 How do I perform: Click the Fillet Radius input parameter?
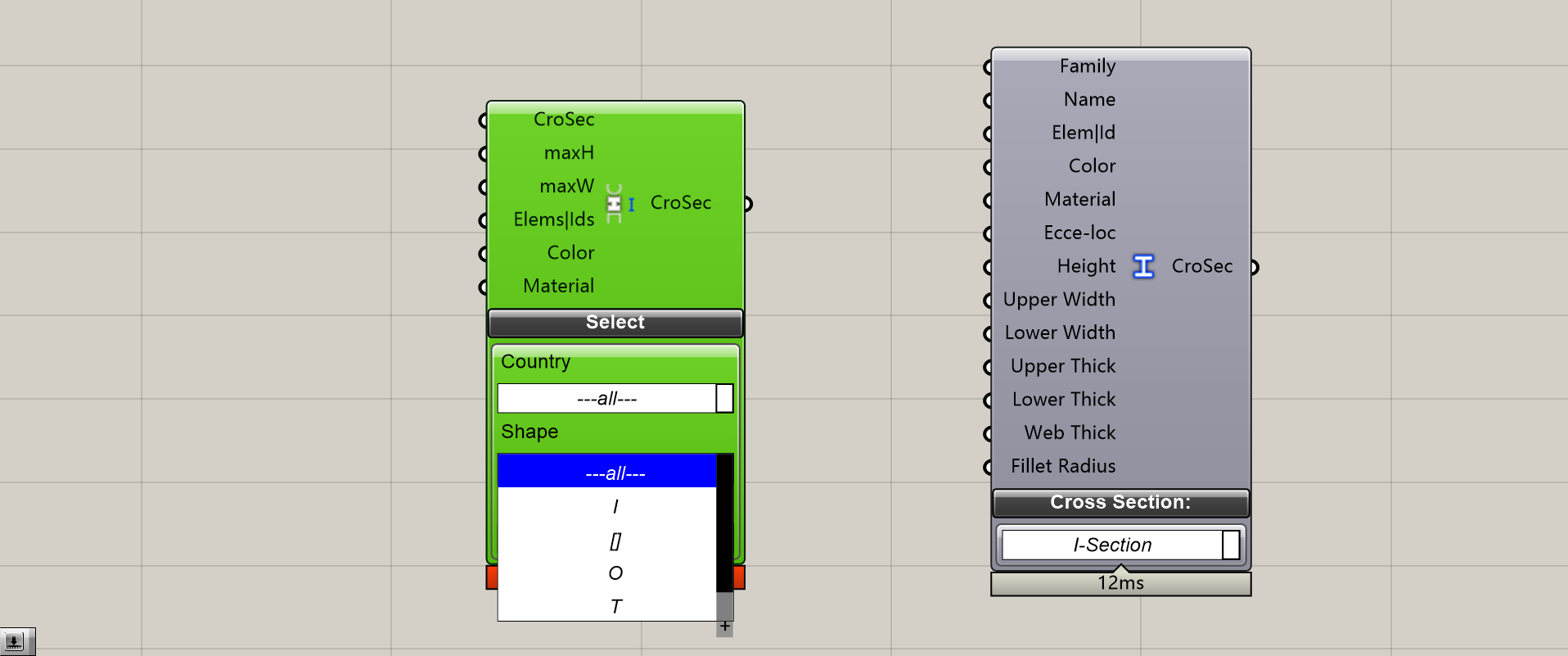tap(1063, 466)
